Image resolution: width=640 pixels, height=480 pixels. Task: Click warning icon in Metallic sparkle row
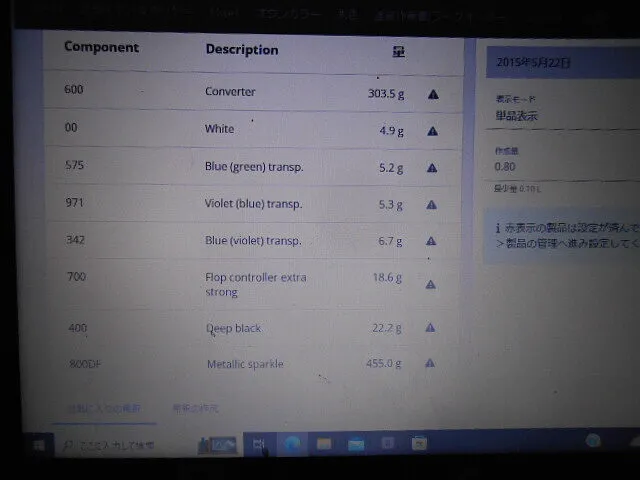(x=430, y=363)
